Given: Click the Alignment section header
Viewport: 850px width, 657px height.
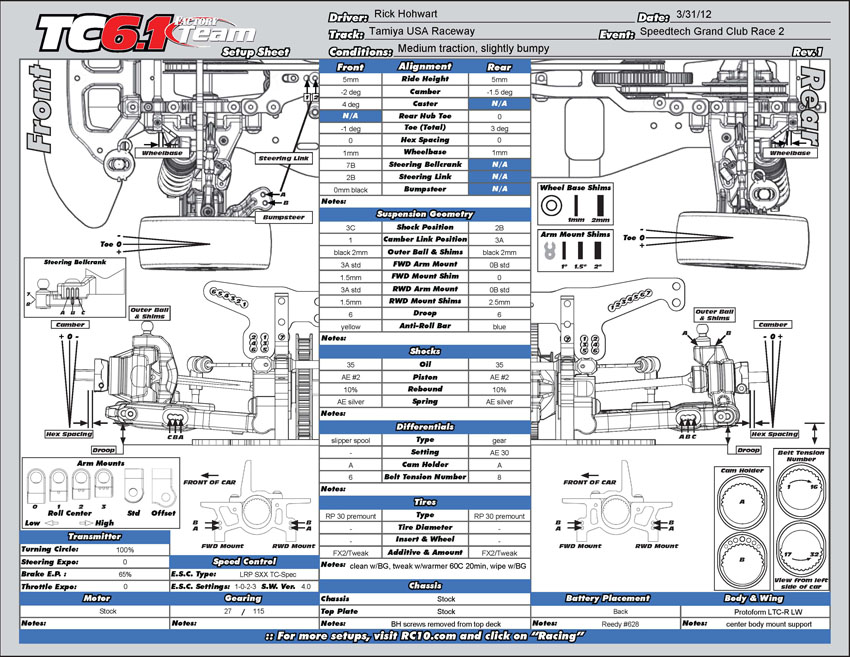Looking at the screenshot, I should [x=424, y=66].
